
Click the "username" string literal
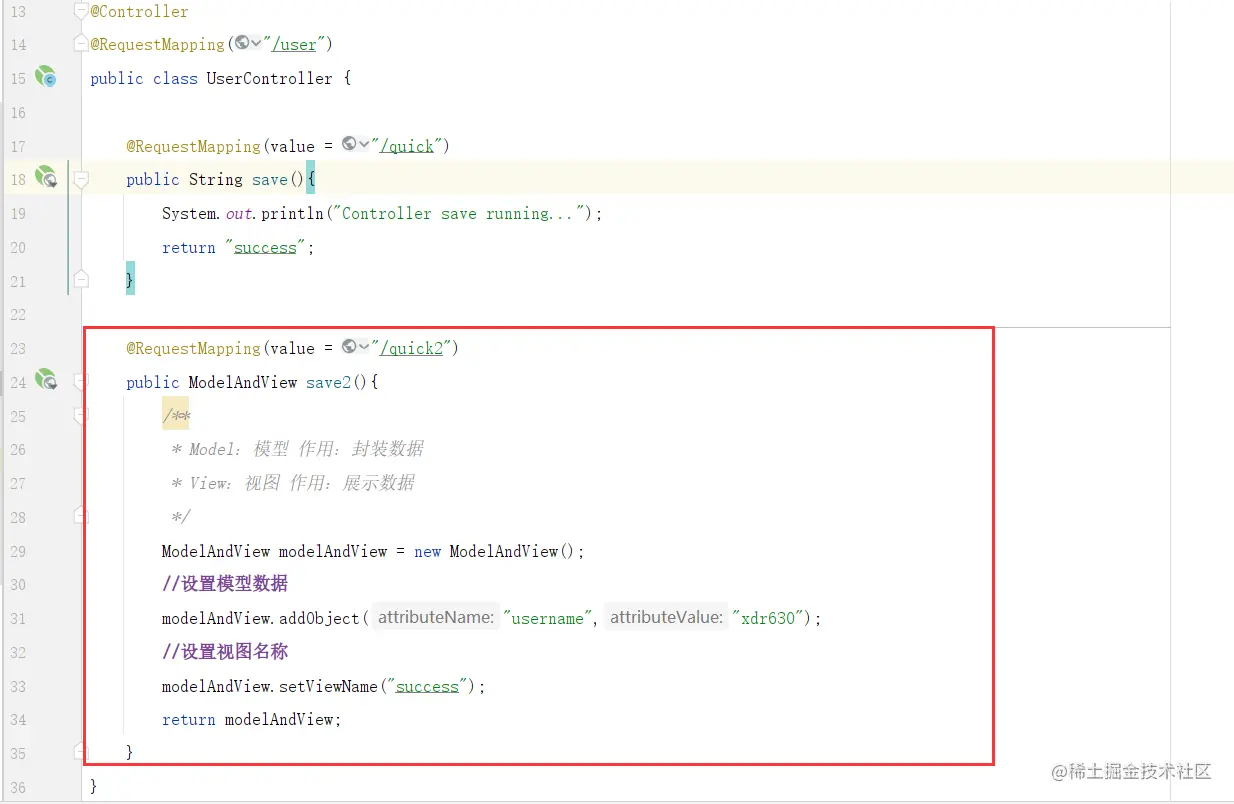[548, 618]
